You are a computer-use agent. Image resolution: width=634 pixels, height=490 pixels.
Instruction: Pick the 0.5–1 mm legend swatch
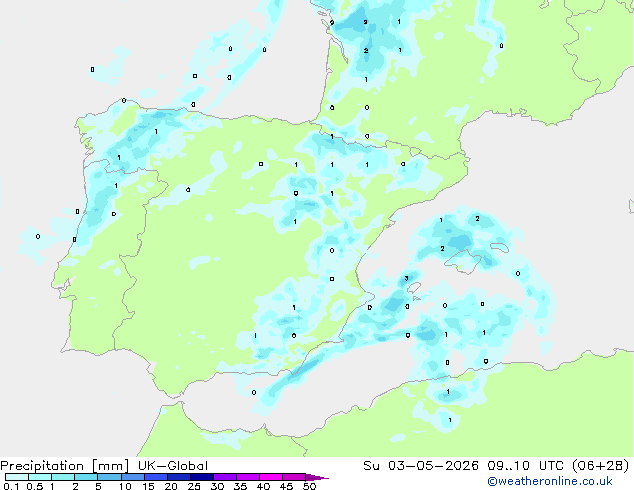[40, 477]
